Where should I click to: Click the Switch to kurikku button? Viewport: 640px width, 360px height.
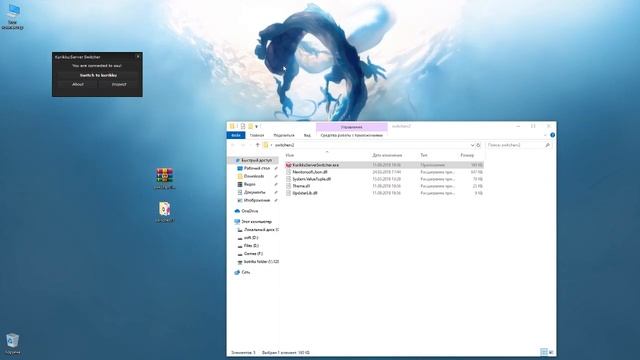point(98,76)
